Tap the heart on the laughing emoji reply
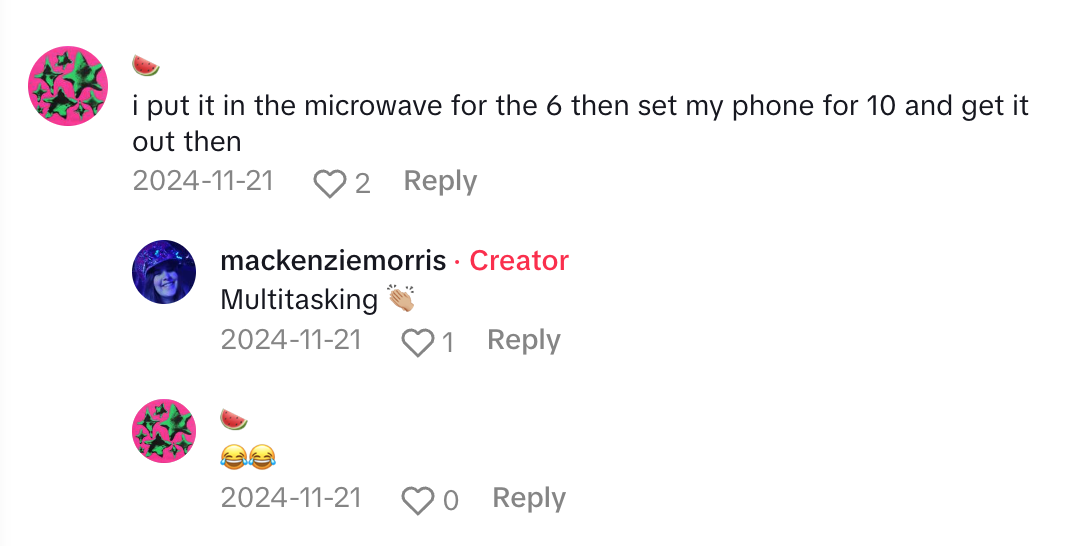Viewport: 1082px width, 546px height. [416, 500]
